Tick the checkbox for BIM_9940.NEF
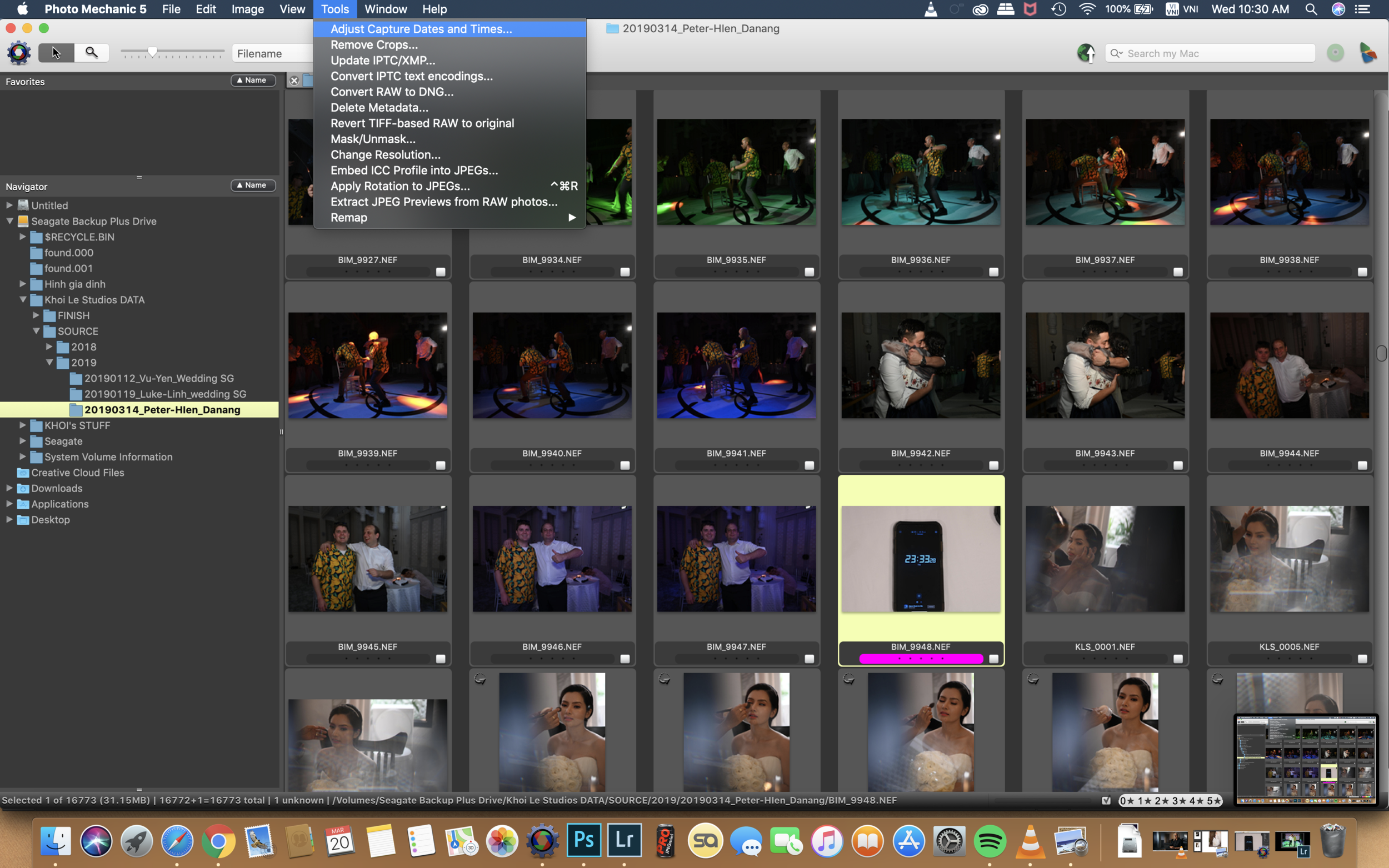1389x868 pixels. [624, 465]
